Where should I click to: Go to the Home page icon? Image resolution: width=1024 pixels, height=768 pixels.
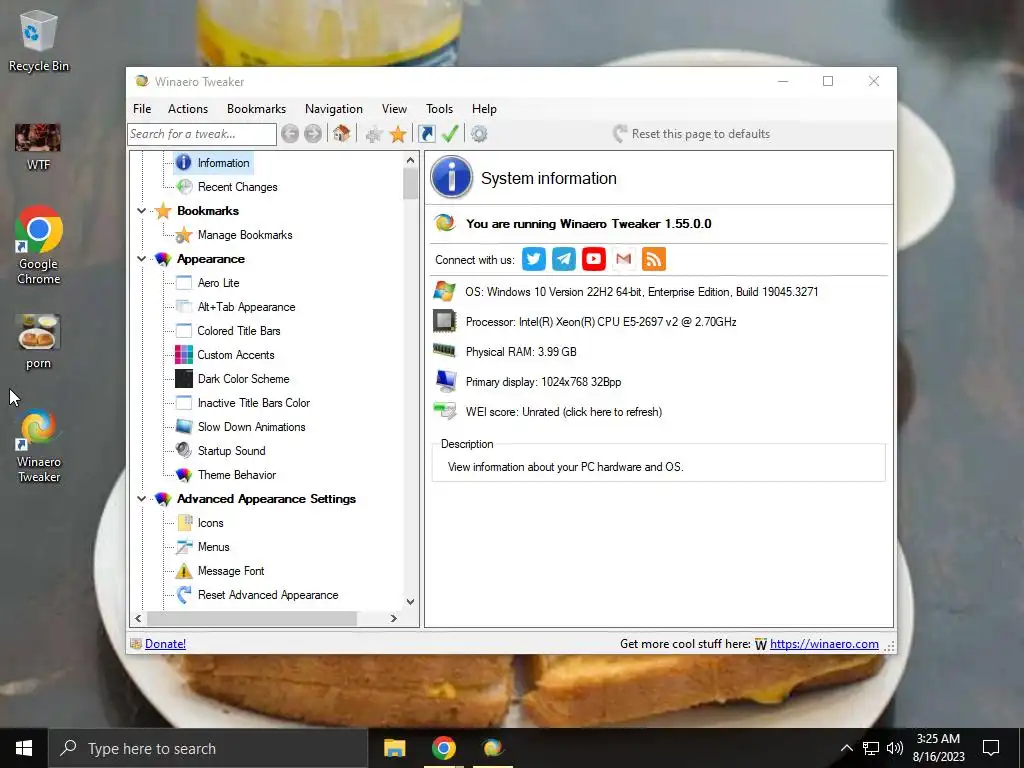342,134
